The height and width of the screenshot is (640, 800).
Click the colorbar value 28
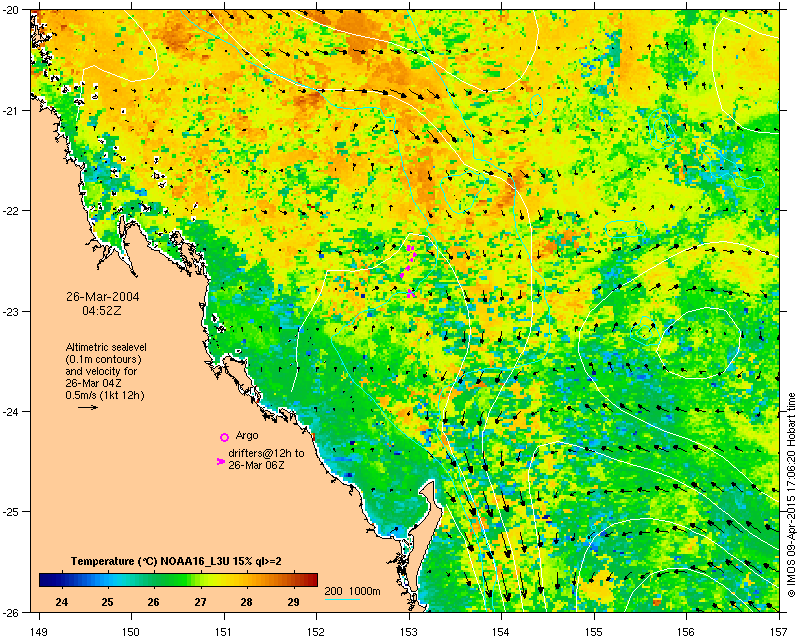coord(246,602)
